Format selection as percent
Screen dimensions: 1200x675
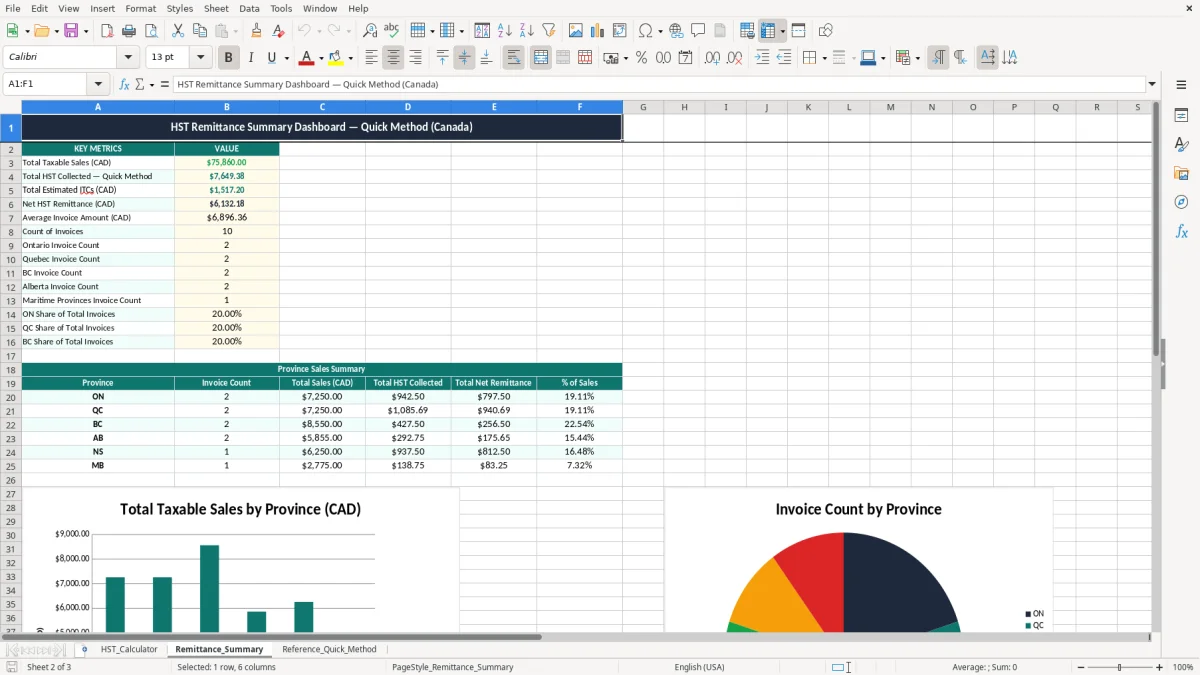(641, 58)
